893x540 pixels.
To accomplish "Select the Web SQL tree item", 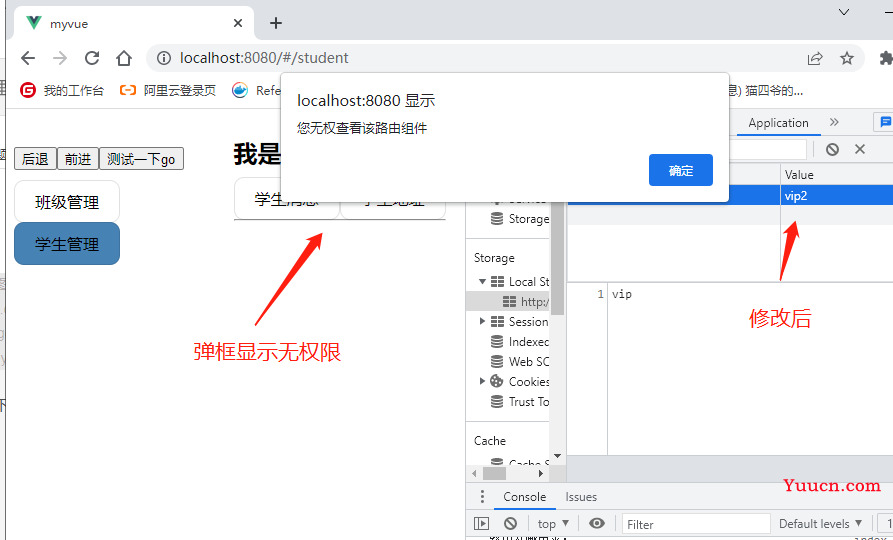I will click(520, 361).
